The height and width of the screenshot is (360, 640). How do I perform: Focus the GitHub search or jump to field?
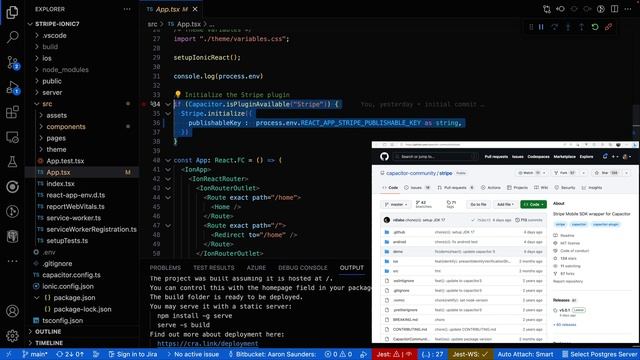coord(435,157)
